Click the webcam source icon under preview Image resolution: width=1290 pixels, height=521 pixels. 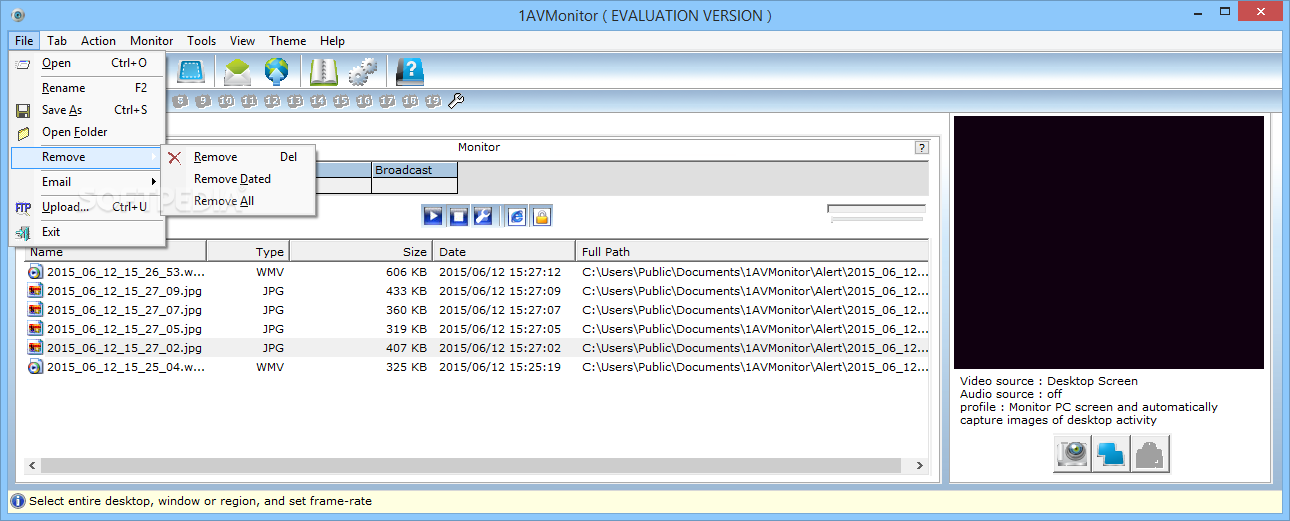pos(1073,454)
